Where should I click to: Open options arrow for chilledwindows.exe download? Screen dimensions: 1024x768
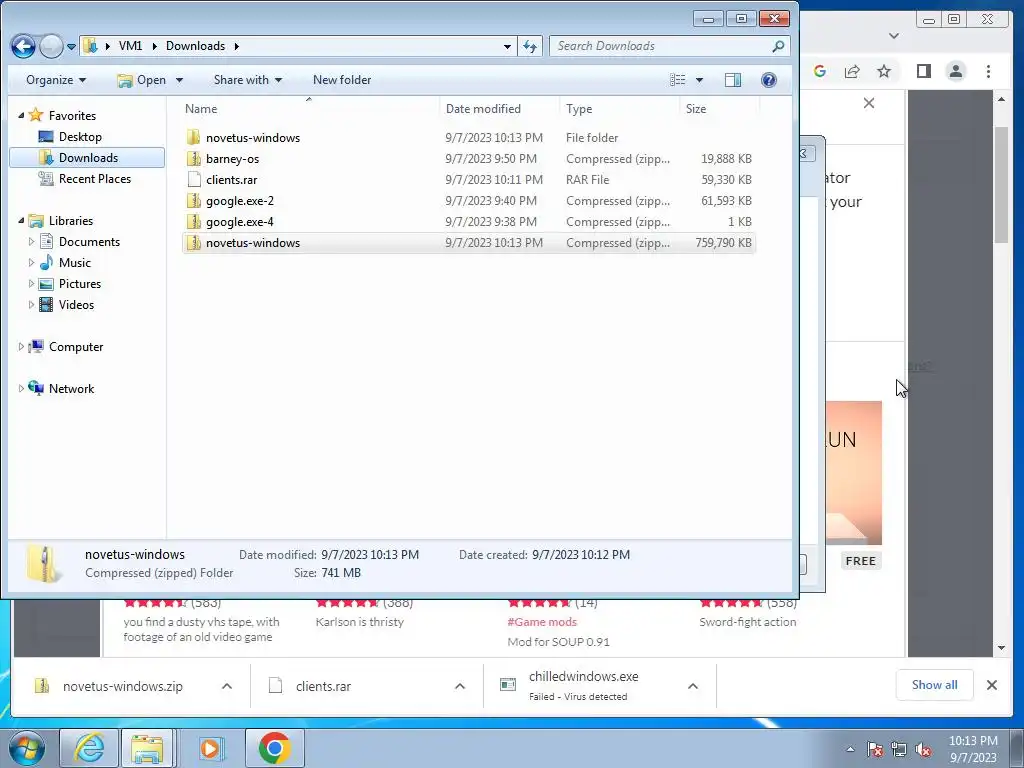[x=693, y=686]
